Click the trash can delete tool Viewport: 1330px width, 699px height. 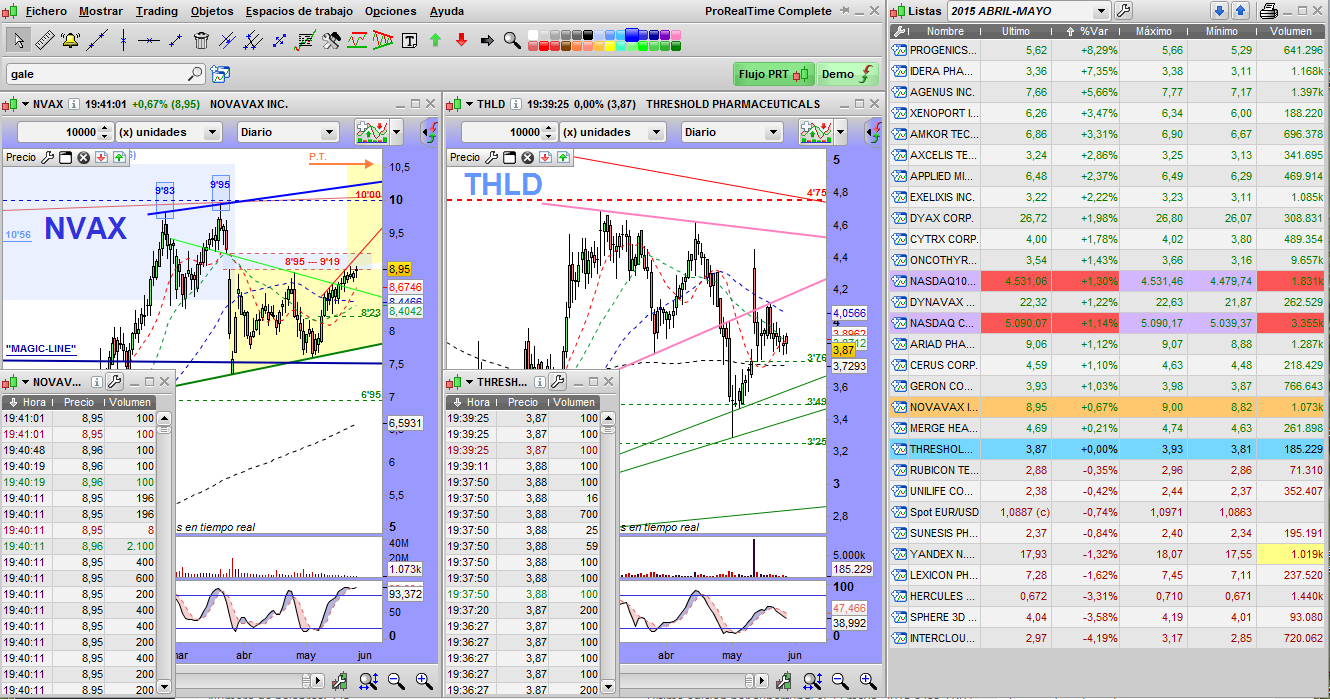tap(201, 40)
